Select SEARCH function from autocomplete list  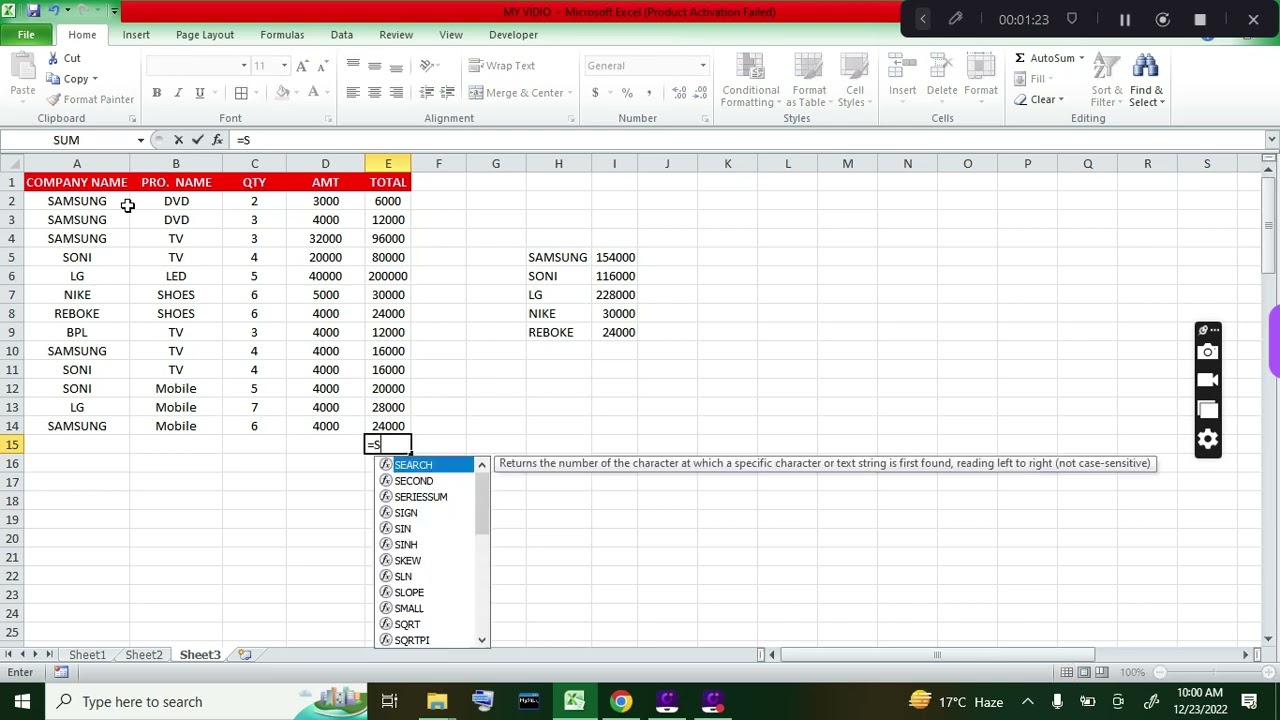tap(425, 465)
